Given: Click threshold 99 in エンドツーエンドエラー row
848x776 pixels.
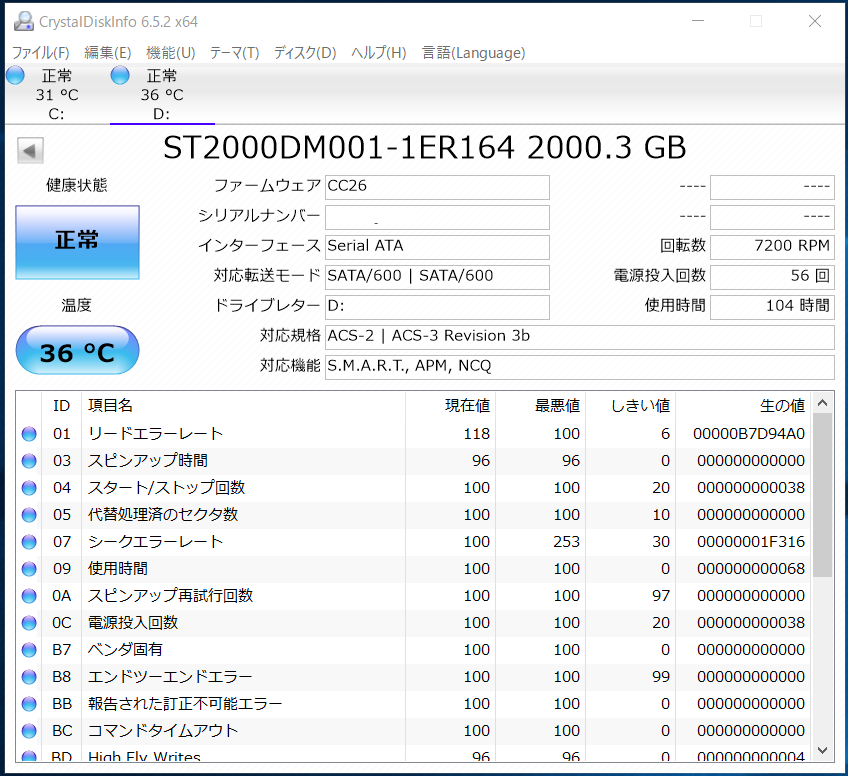Looking at the screenshot, I should (x=661, y=677).
